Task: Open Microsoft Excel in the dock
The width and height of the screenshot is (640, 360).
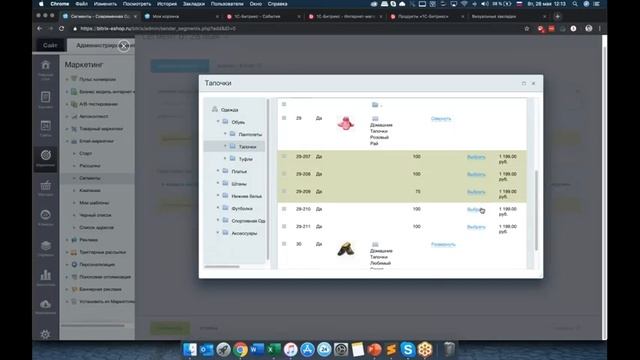Action: [273, 349]
